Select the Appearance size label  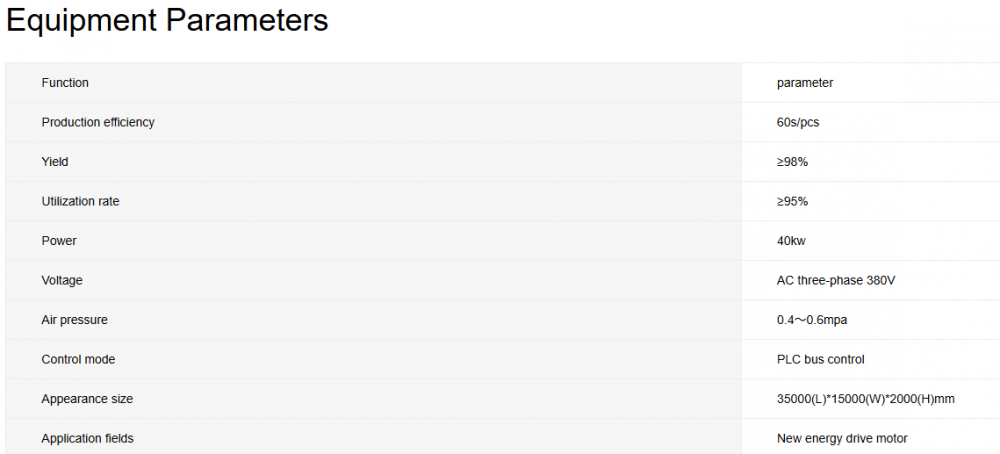87,399
